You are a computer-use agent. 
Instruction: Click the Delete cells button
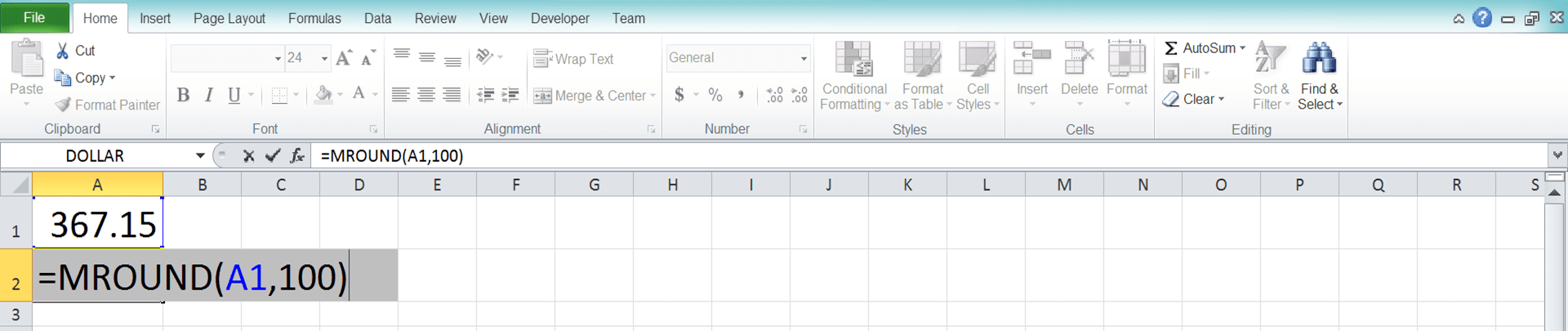1080,74
